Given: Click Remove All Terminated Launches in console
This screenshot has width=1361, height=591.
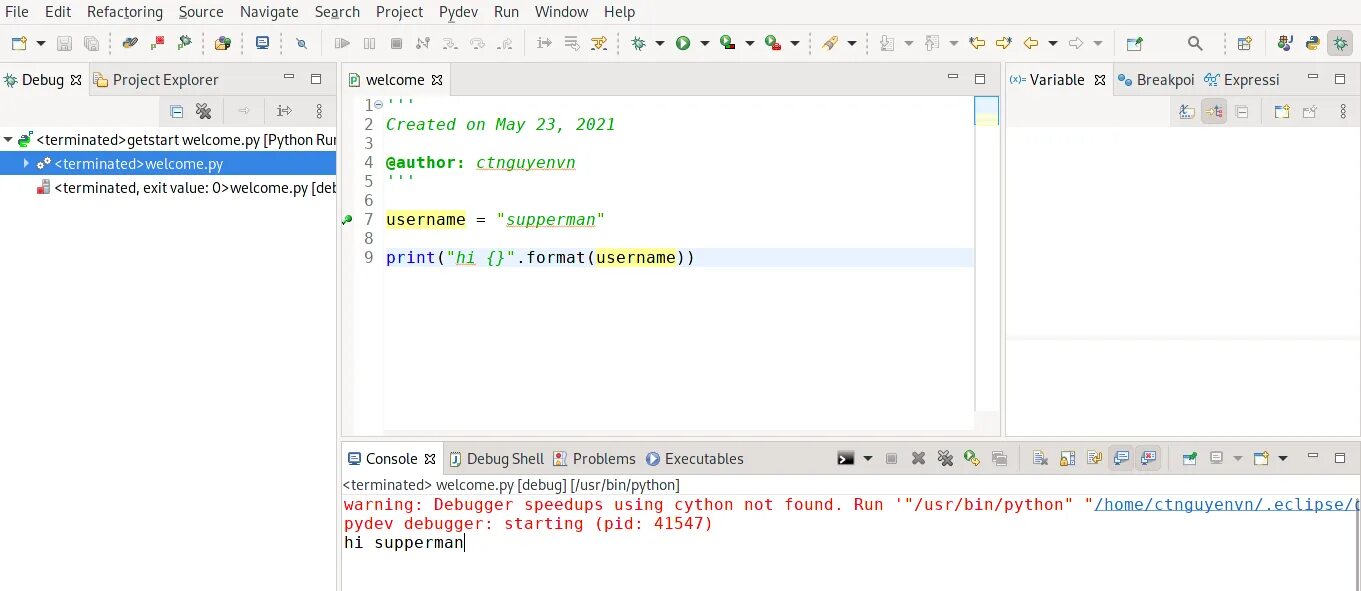Looking at the screenshot, I should click(x=945, y=459).
